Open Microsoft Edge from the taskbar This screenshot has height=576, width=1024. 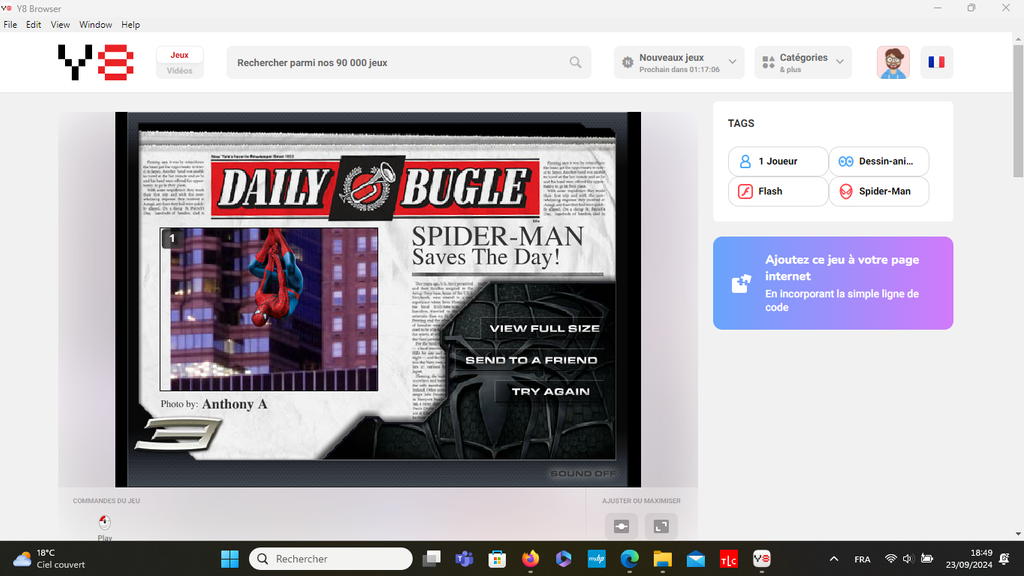629,559
